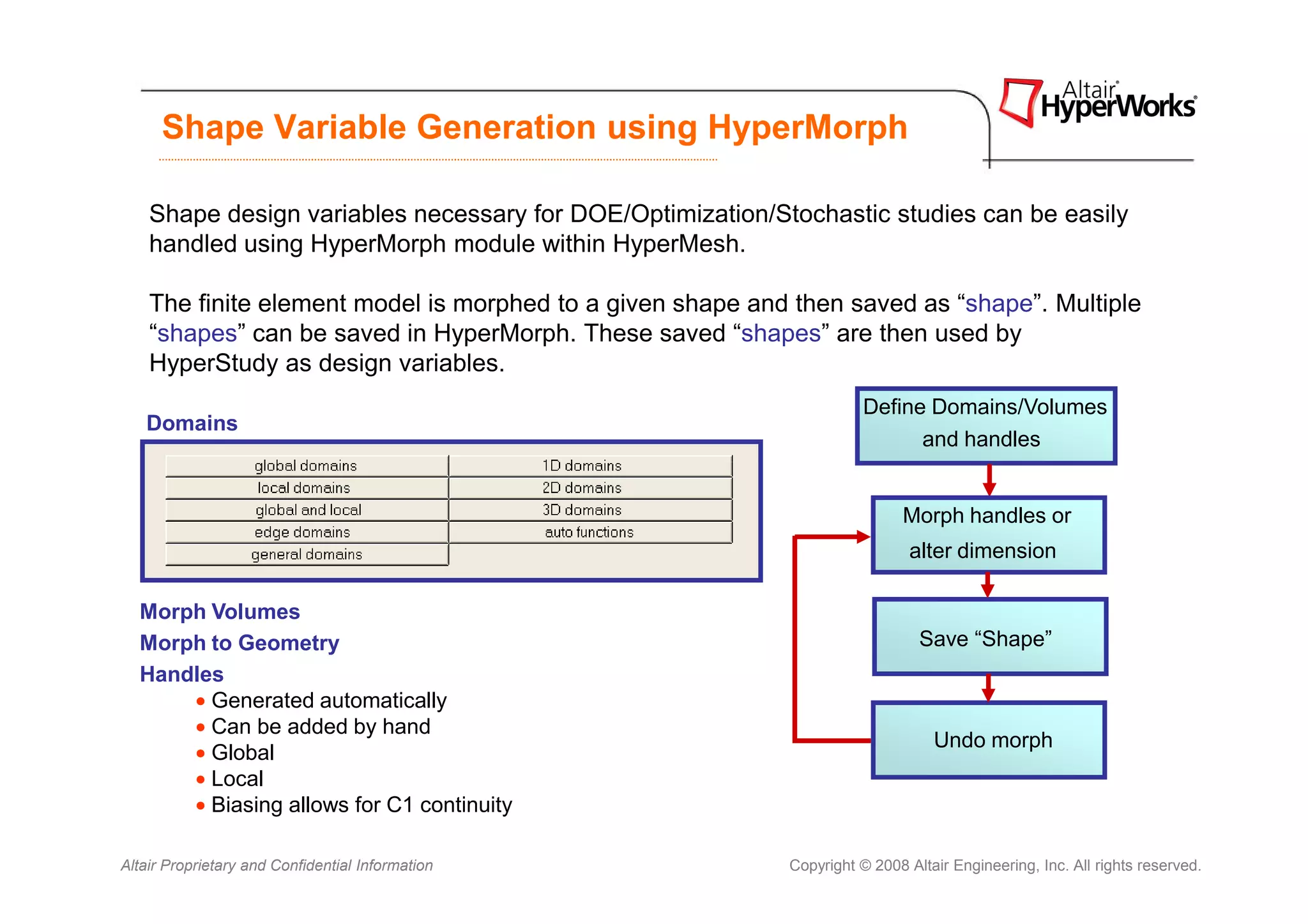Click the Save "Shape" flowchart box

tap(989, 637)
